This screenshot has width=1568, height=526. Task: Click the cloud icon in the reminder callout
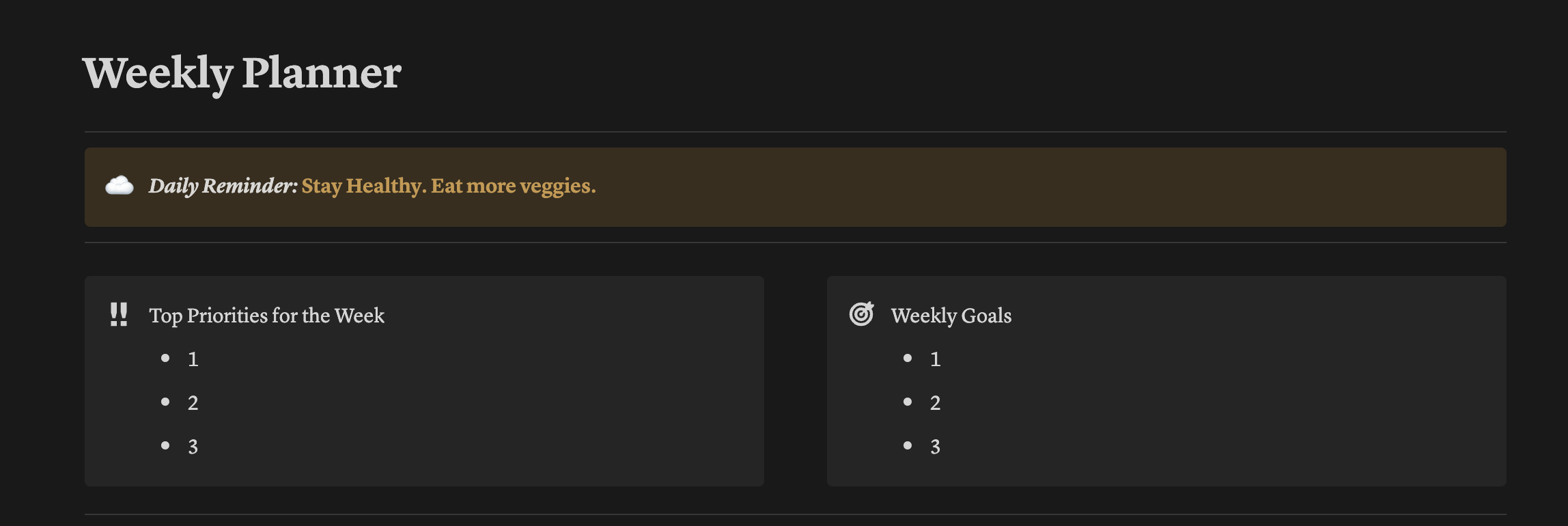pos(120,186)
